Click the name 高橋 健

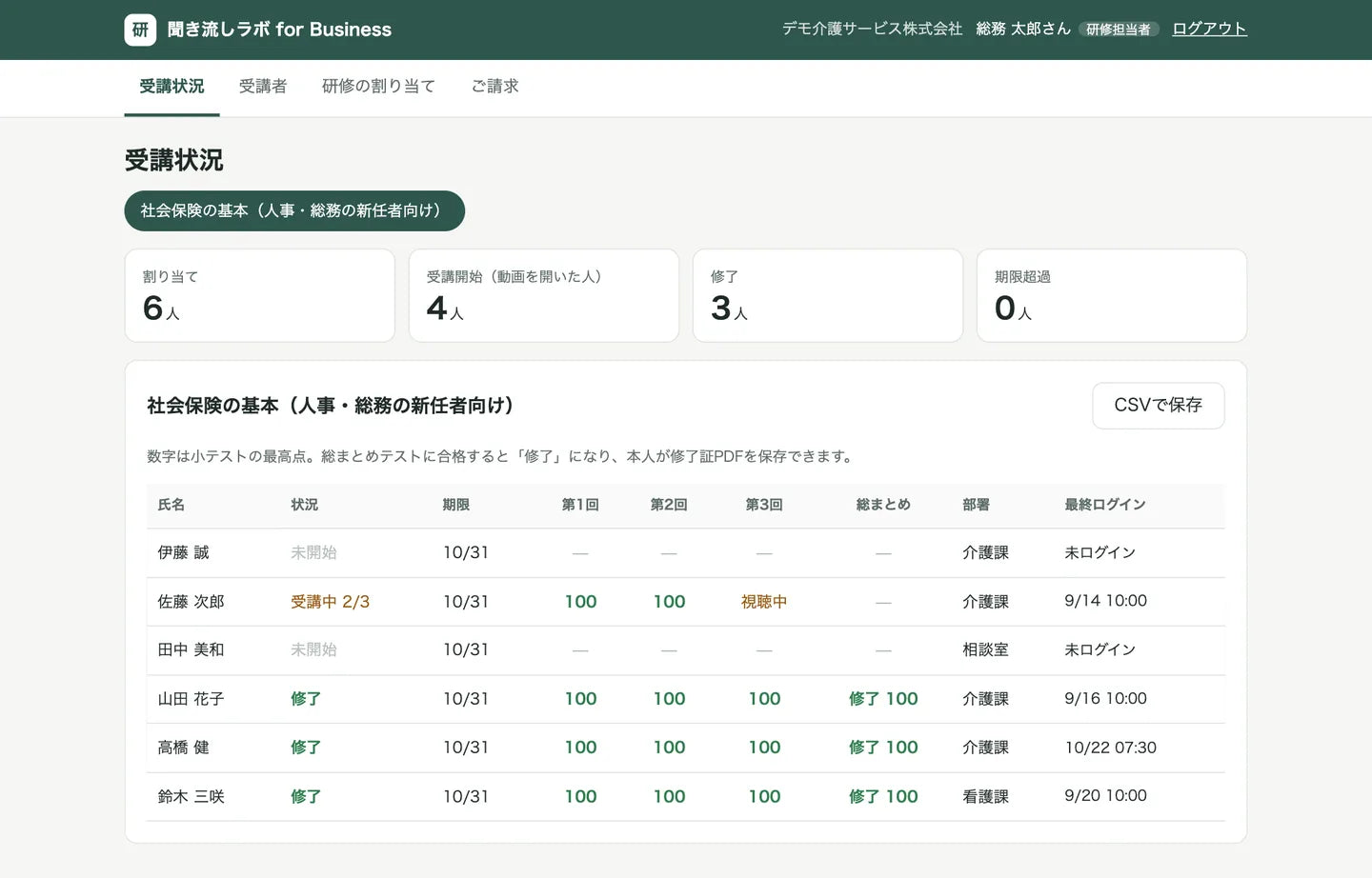tap(183, 748)
